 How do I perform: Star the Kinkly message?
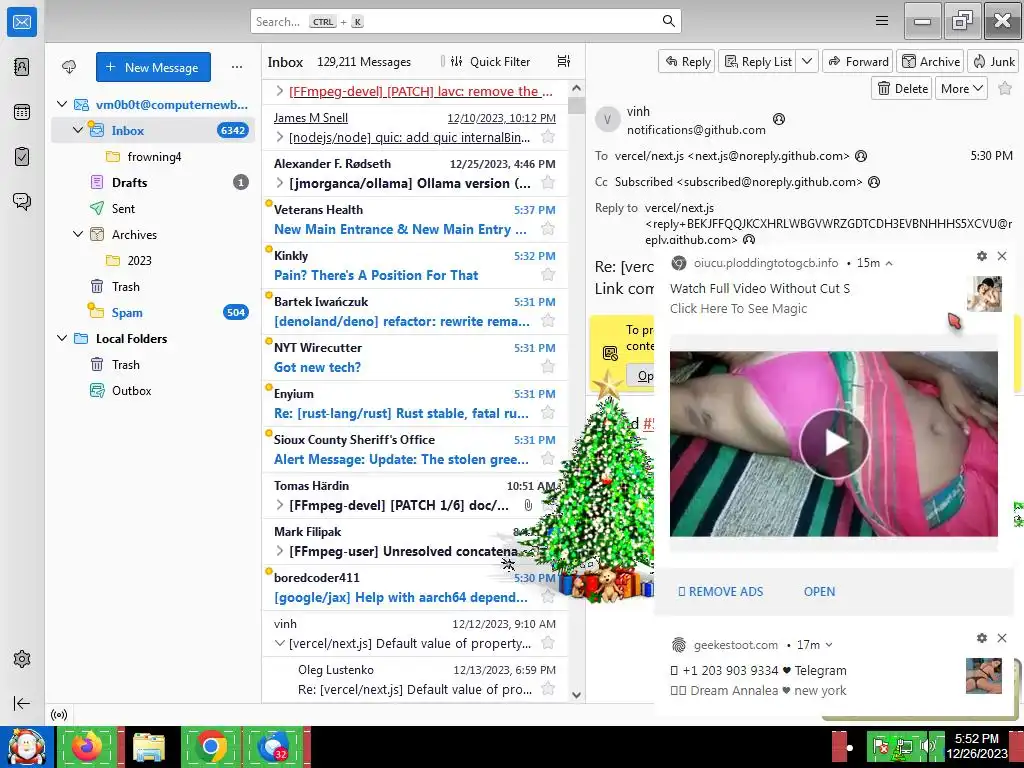point(548,275)
